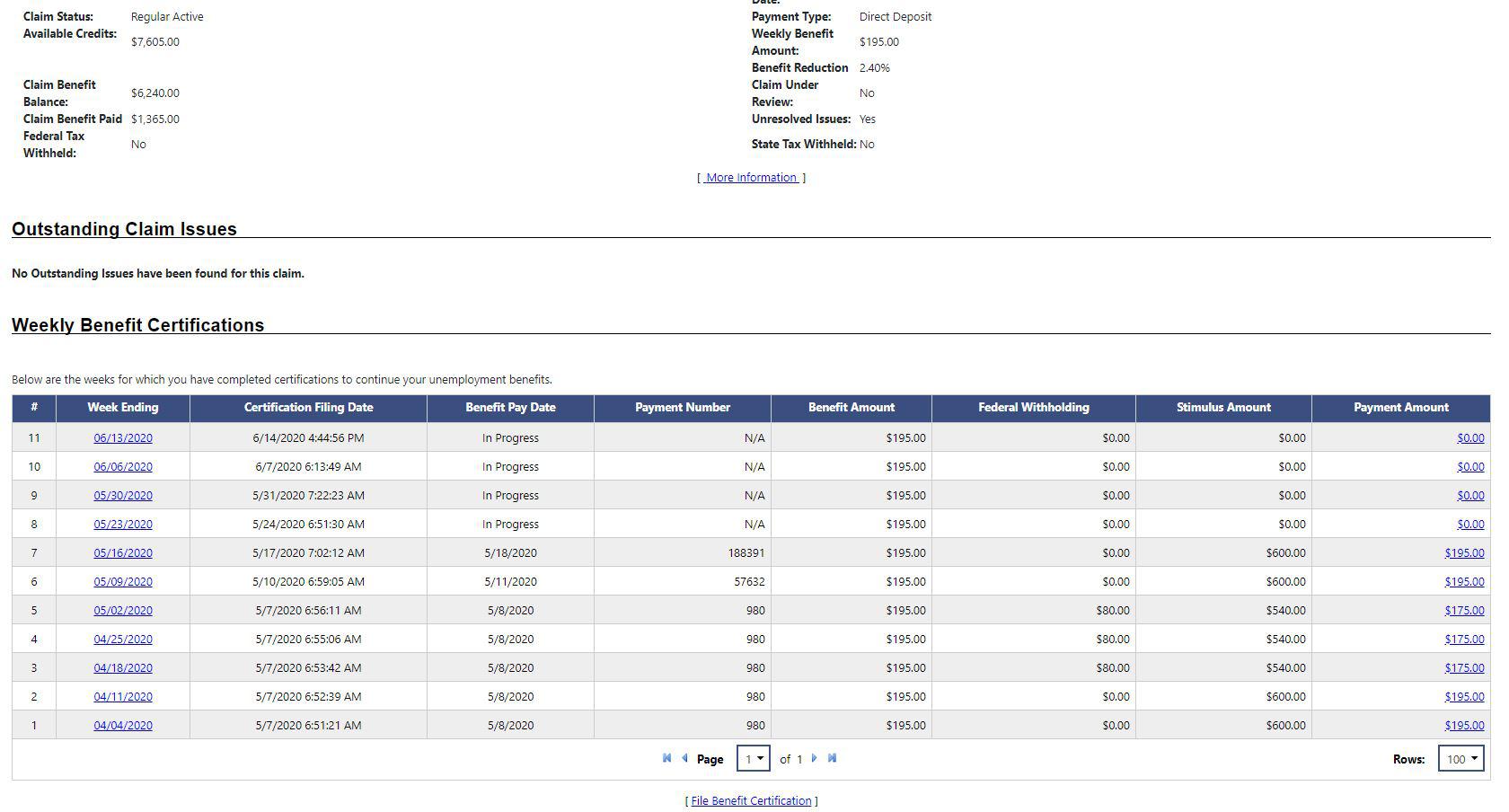This screenshot has height=812, width=1509.
Task: Advance to the next page of results
Action: click(815, 758)
